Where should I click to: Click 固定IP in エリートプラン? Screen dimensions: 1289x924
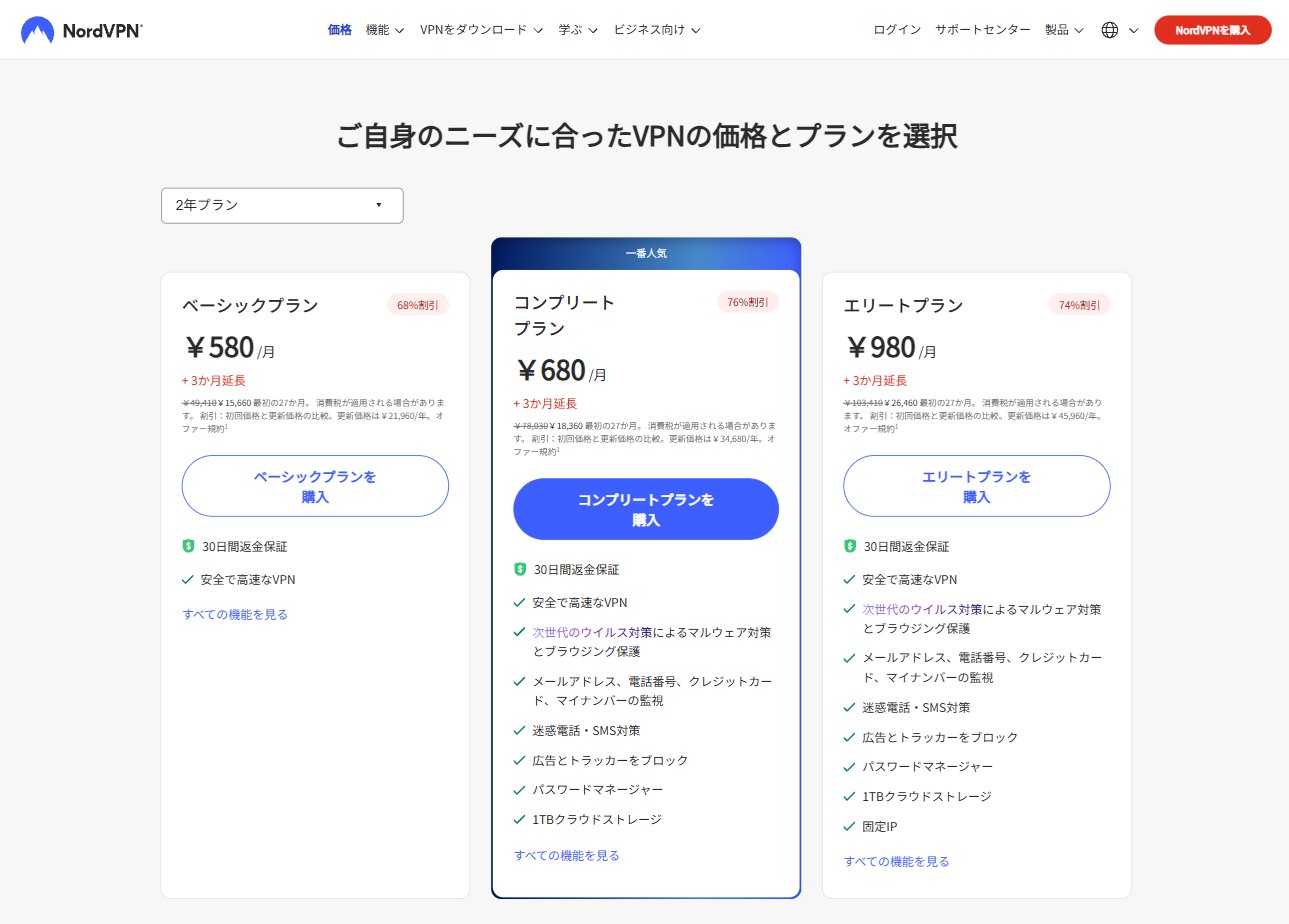(880, 827)
